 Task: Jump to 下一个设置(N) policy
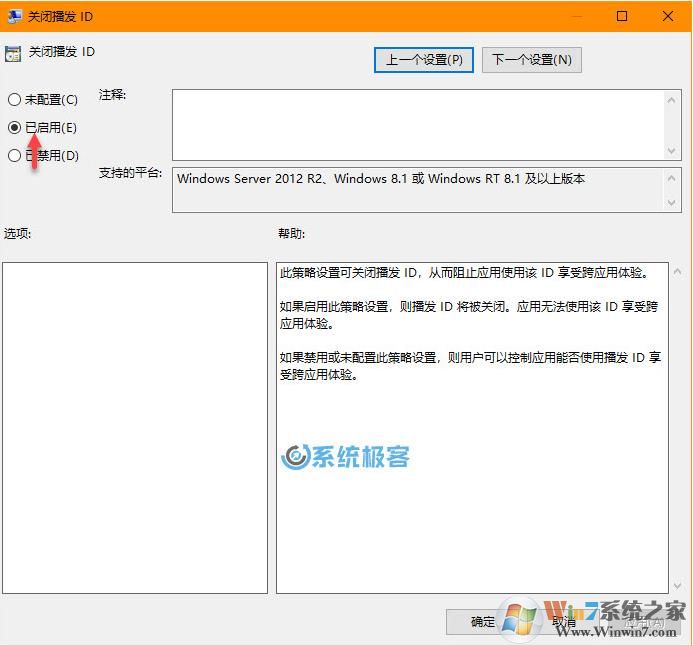pos(532,60)
